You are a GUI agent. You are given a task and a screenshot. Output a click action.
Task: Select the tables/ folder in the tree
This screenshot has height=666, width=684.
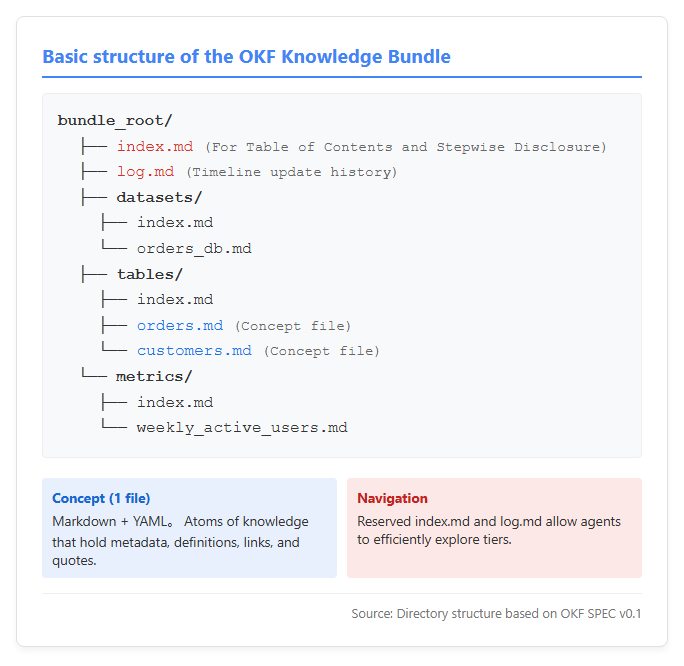pyautogui.click(x=150, y=274)
